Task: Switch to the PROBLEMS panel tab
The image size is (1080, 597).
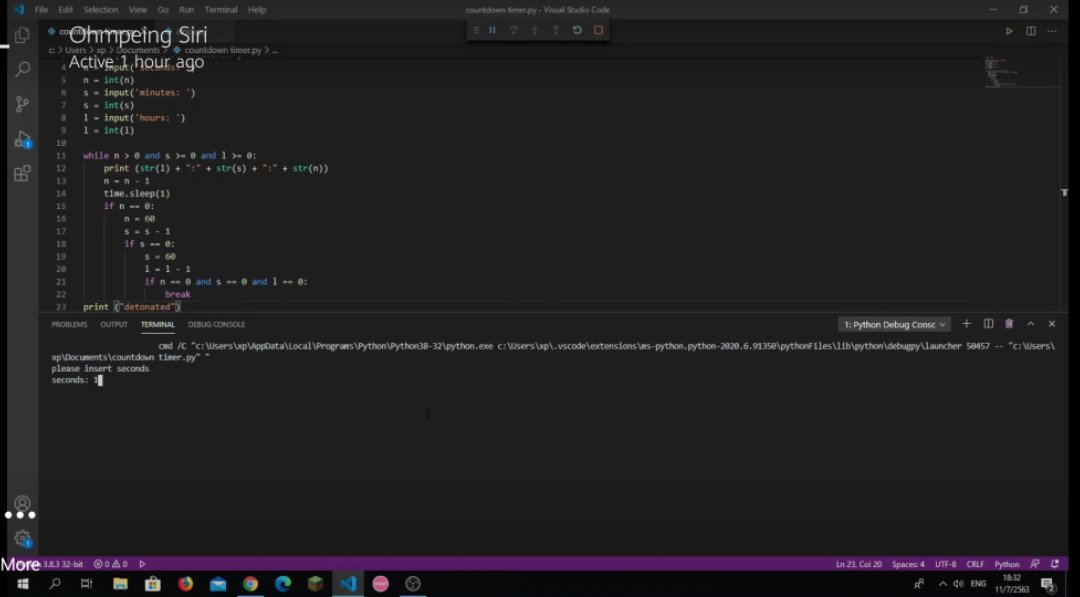Action: pyautogui.click(x=69, y=324)
